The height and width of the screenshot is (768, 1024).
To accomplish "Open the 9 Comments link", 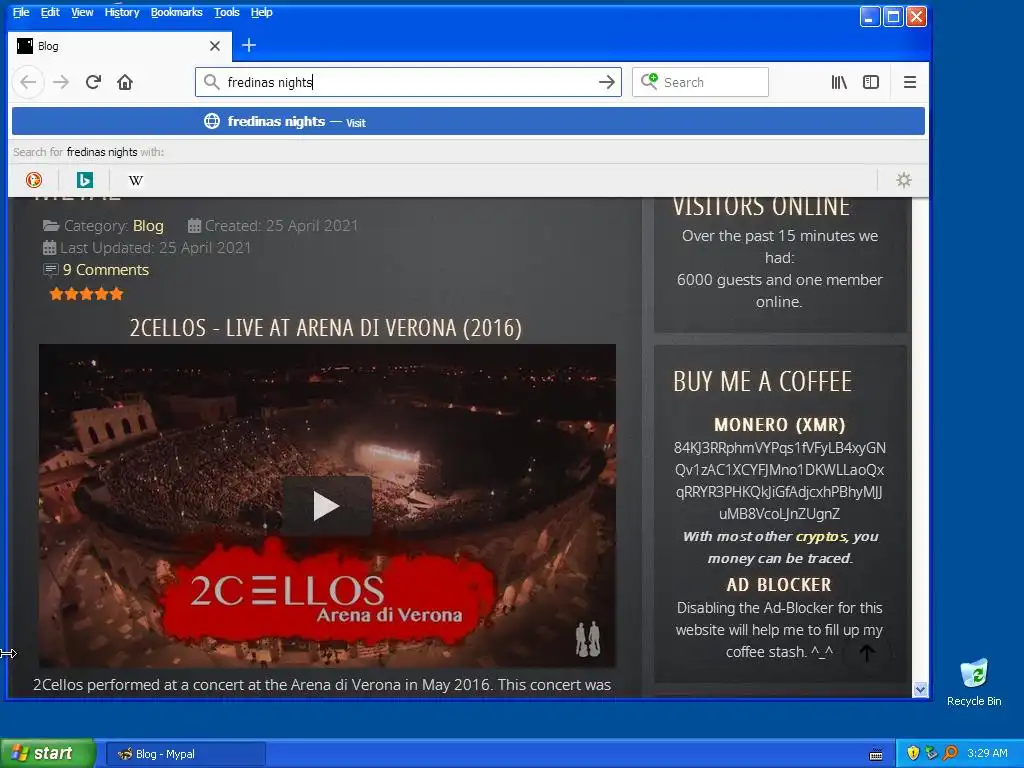I will [x=106, y=270].
